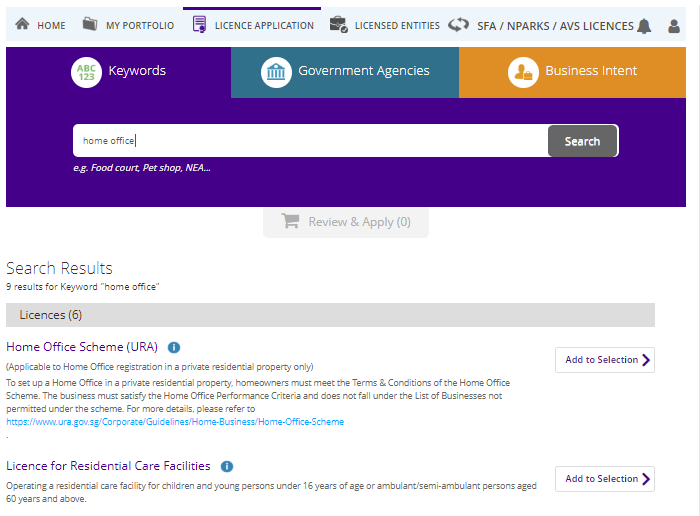Switch to the Government Agencies tab

pyautogui.click(x=345, y=72)
